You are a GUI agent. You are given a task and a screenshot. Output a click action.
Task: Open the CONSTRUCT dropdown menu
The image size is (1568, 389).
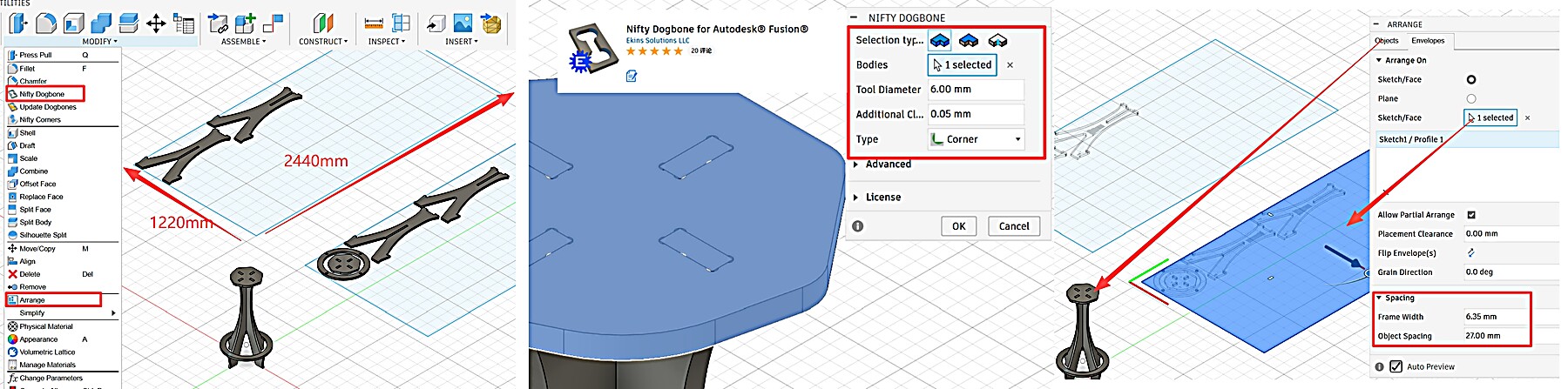point(323,41)
